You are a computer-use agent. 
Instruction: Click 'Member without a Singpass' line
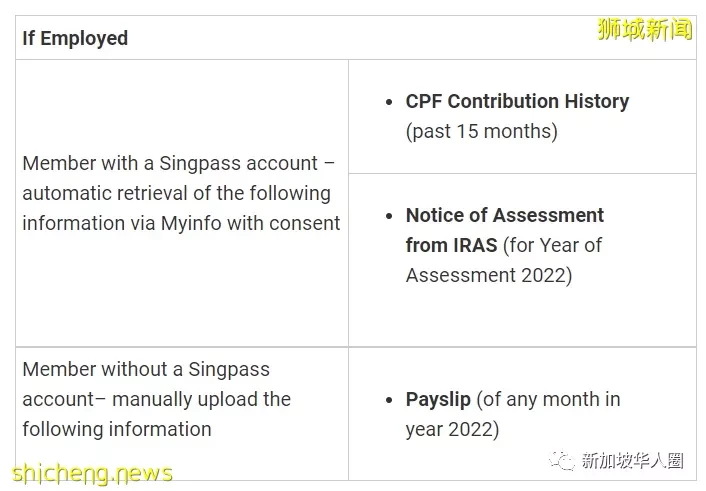pyautogui.click(x=146, y=369)
